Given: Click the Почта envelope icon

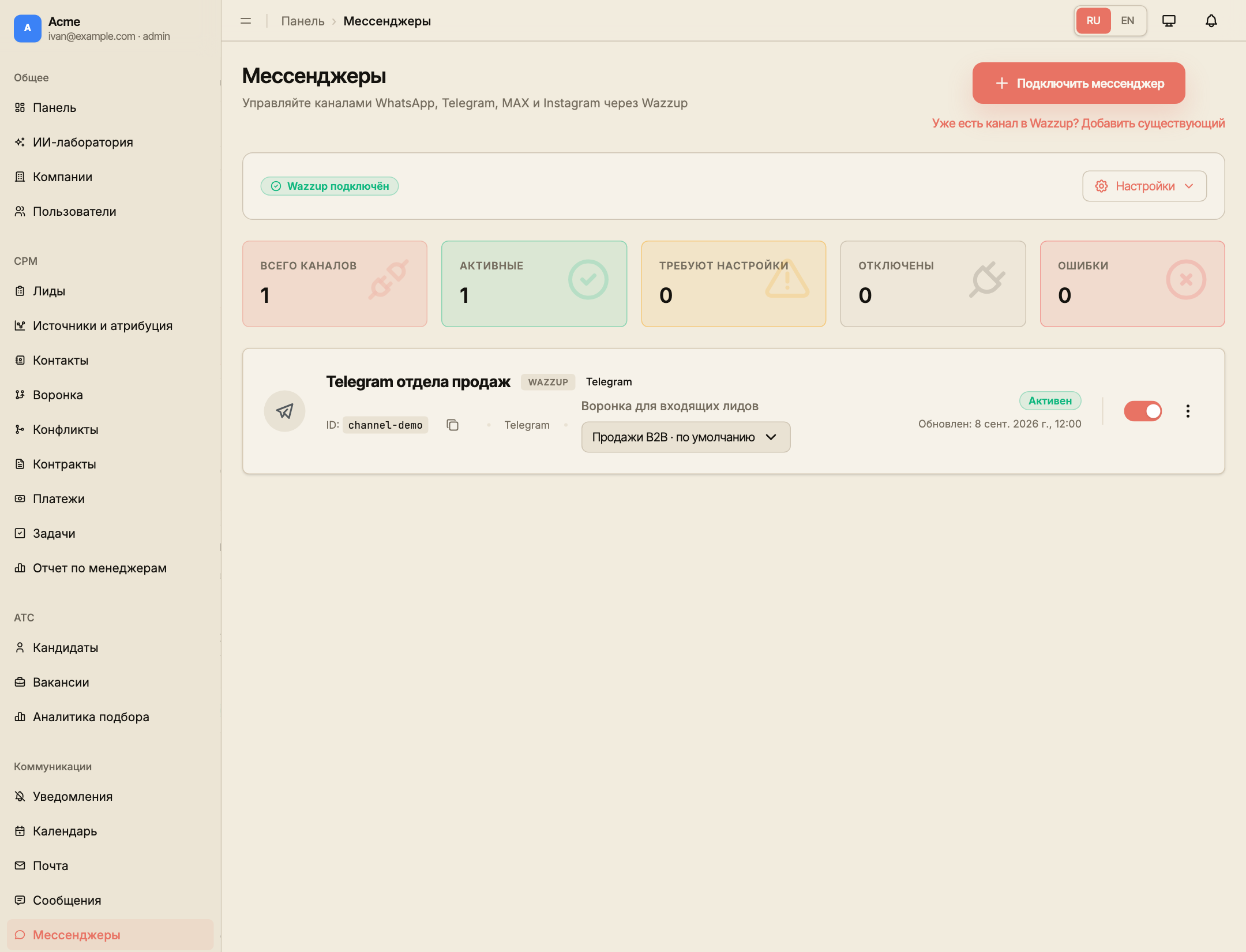Looking at the screenshot, I should click(x=20, y=865).
